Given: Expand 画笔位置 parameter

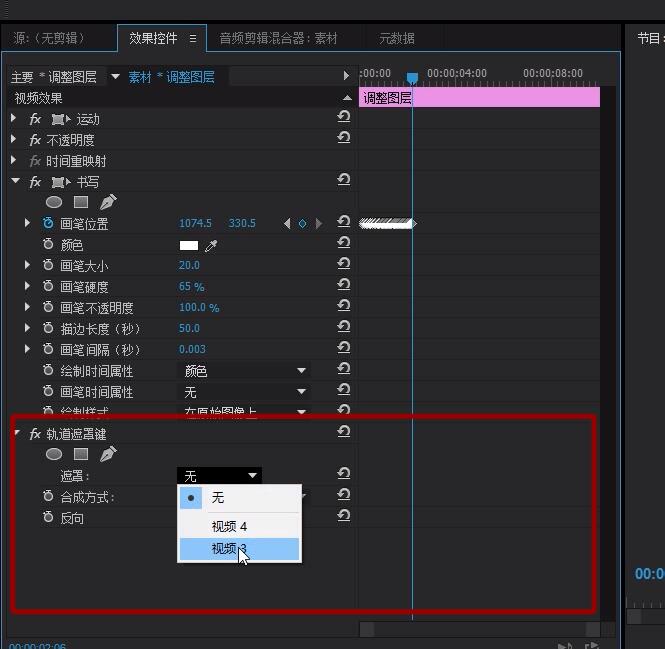Looking at the screenshot, I should (28, 223).
